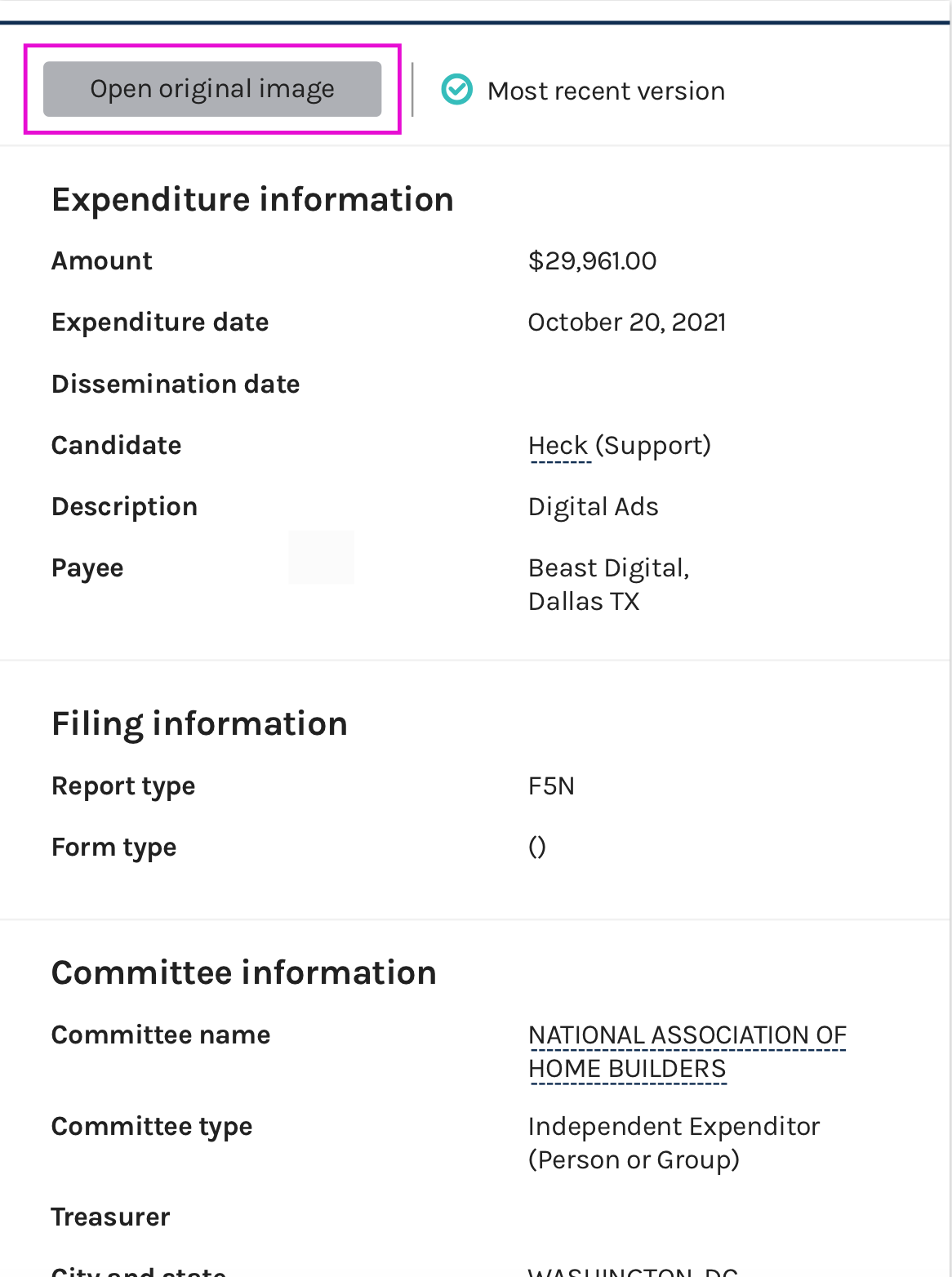Click the Digital Ads description value

[594, 507]
